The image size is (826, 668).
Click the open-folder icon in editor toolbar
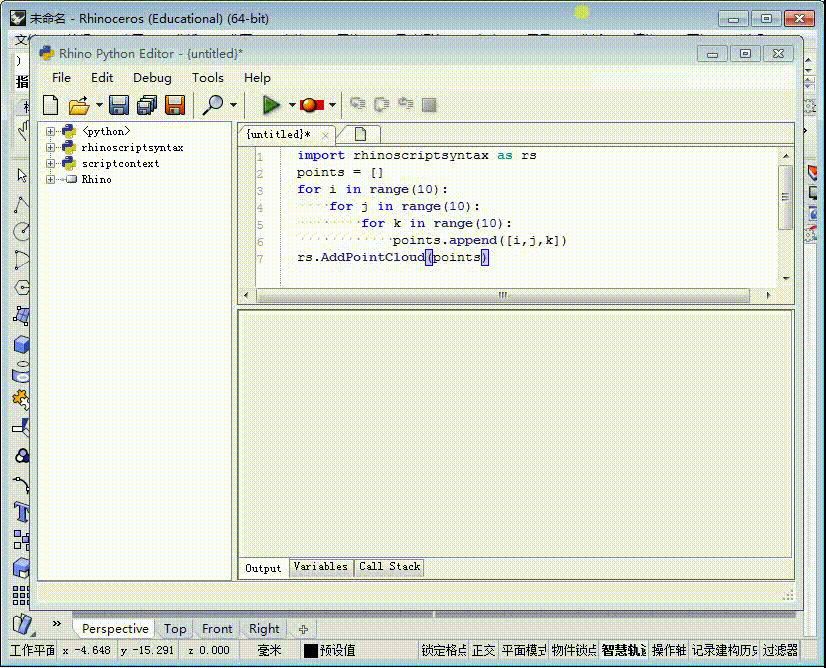(79, 105)
